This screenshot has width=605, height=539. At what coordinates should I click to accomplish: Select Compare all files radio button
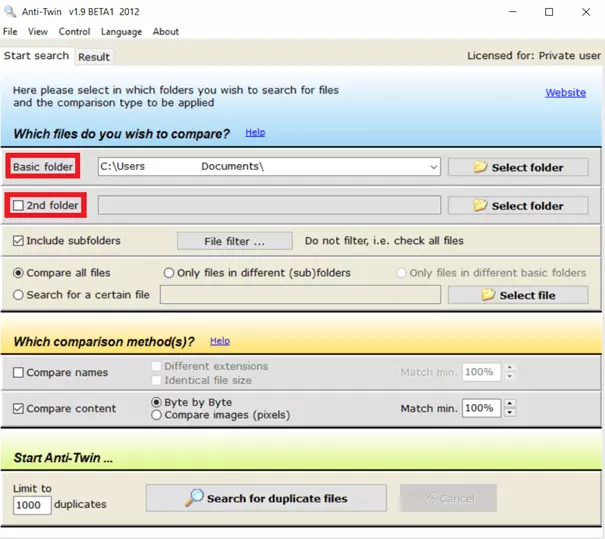pyautogui.click(x=18, y=273)
